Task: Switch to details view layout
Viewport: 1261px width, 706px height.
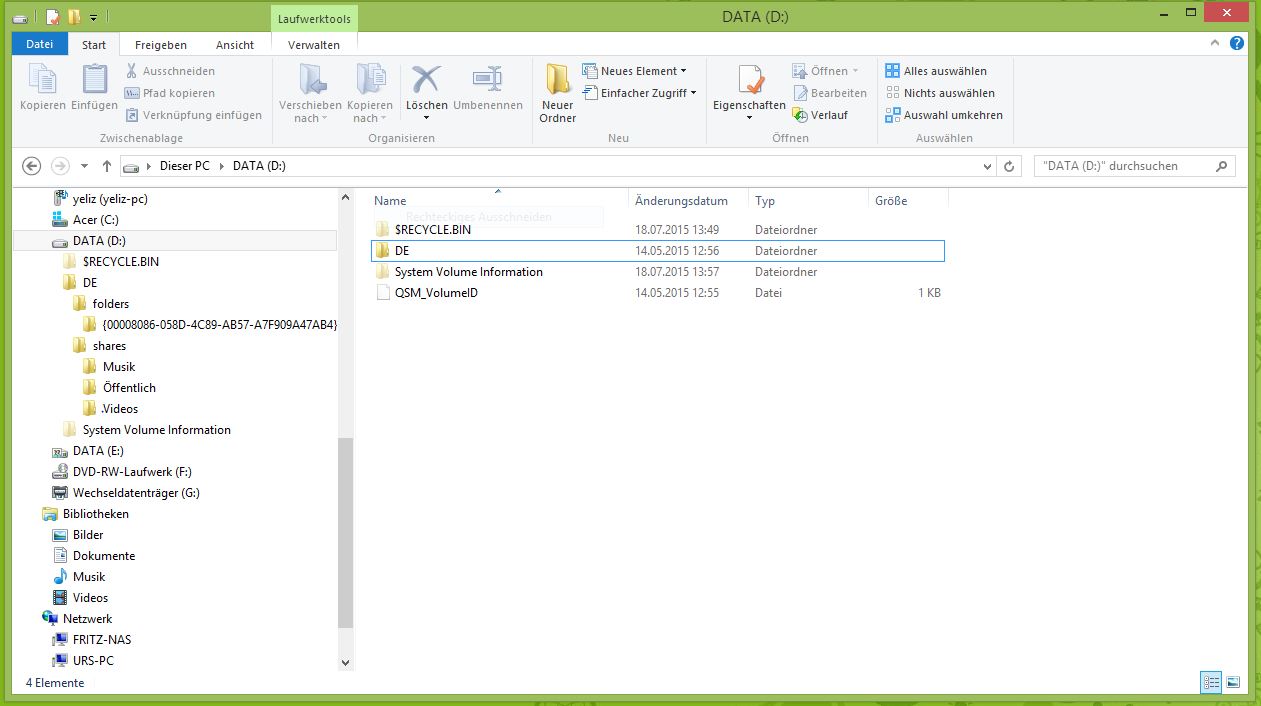Action: (x=1212, y=683)
